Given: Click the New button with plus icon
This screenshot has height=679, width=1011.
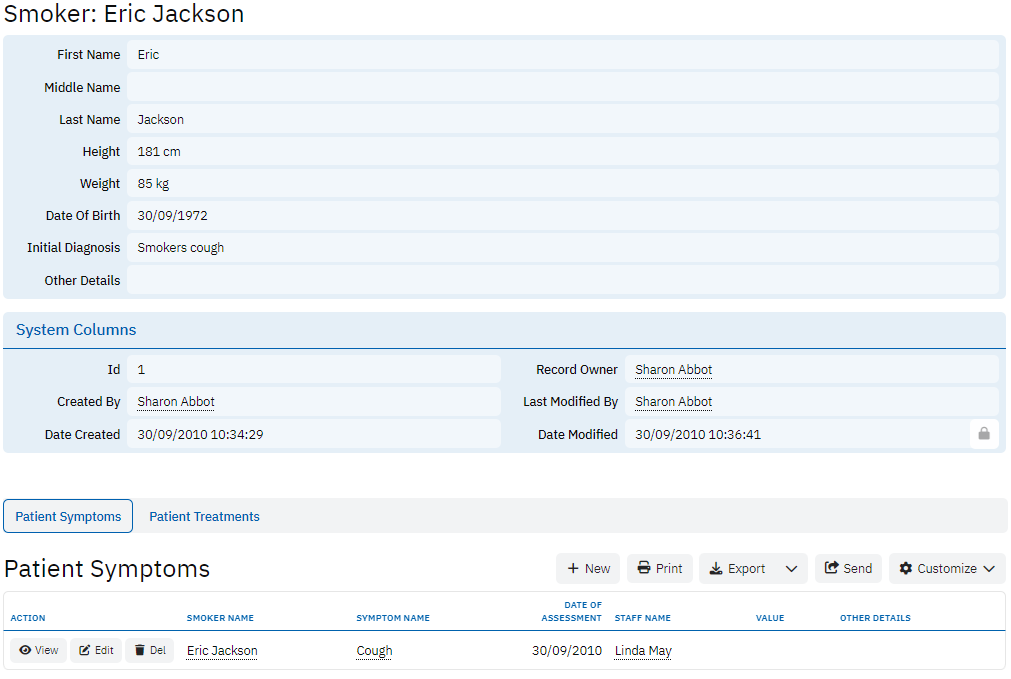Looking at the screenshot, I should coord(588,569).
